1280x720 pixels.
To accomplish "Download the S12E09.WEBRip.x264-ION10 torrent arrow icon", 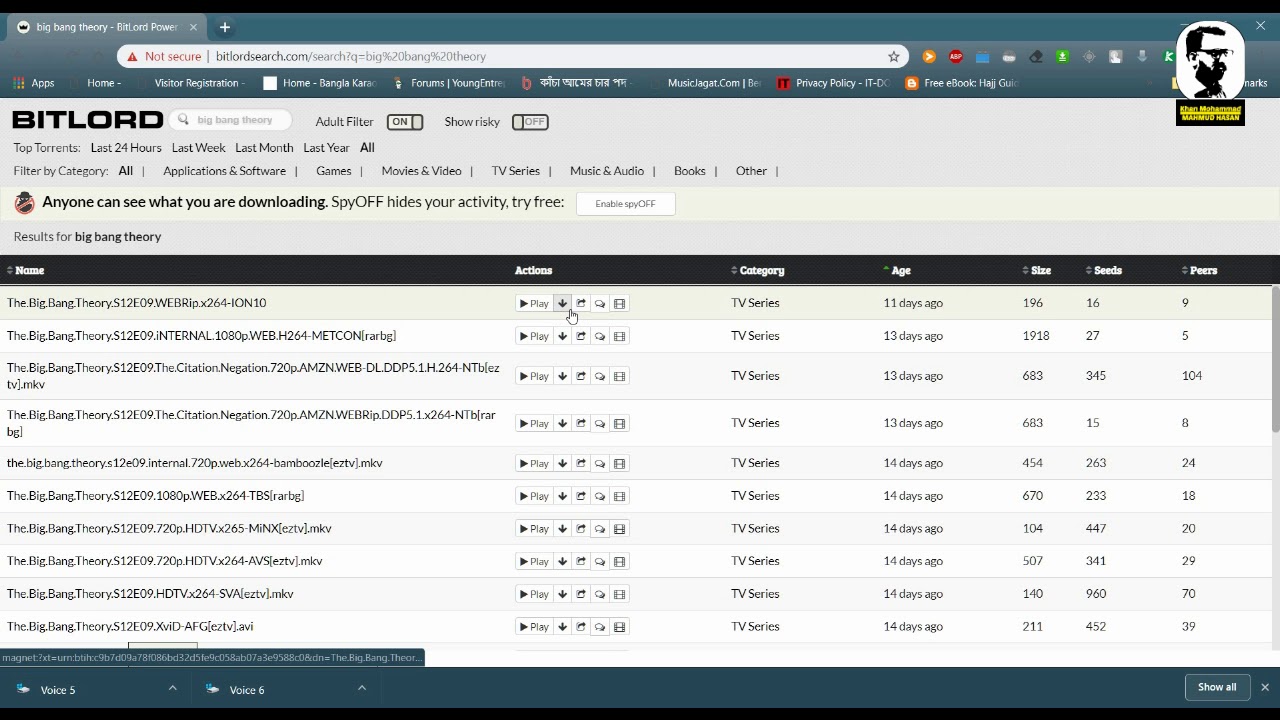I will coord(562,304).
